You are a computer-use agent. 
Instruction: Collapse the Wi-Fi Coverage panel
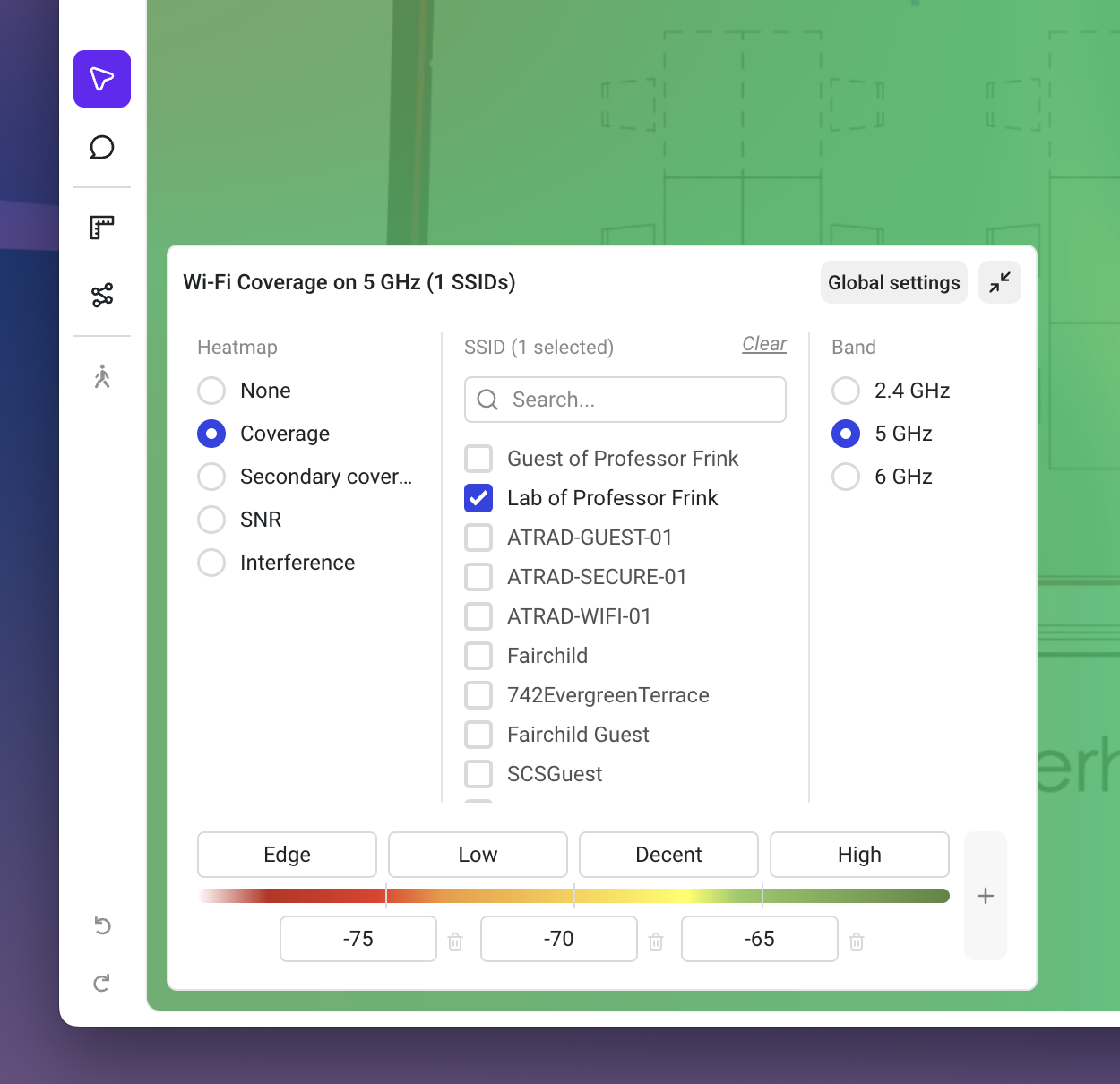[x=1000, y=282]
